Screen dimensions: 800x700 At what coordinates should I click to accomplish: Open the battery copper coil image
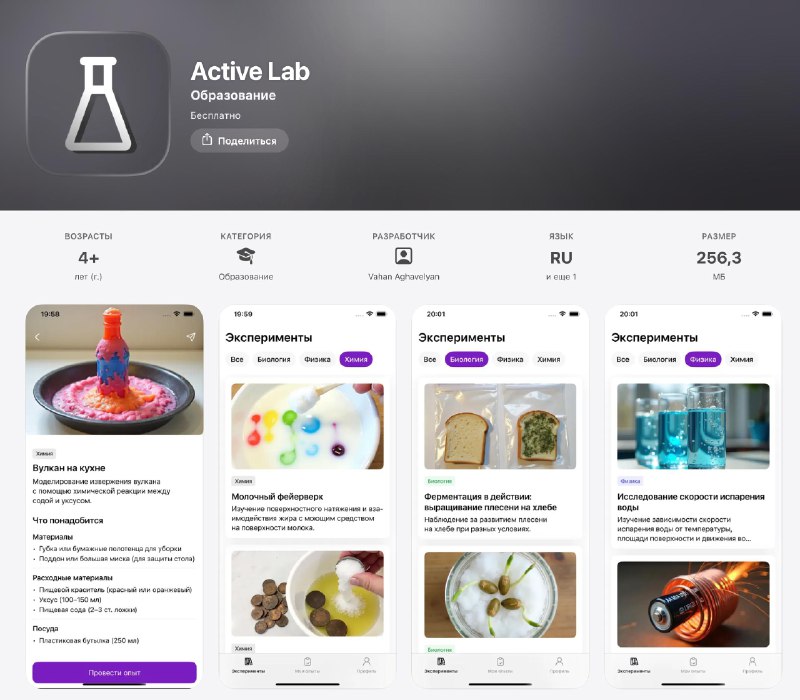pyautogui.click(x=693, y=604)
